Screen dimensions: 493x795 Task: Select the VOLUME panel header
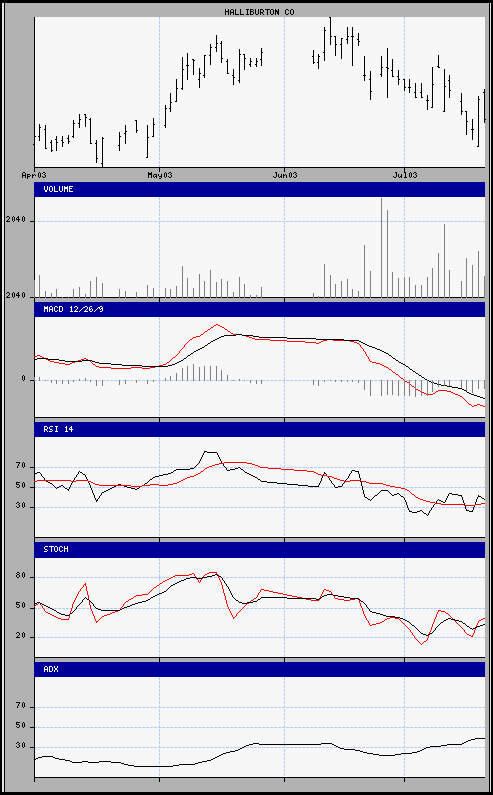259,189
